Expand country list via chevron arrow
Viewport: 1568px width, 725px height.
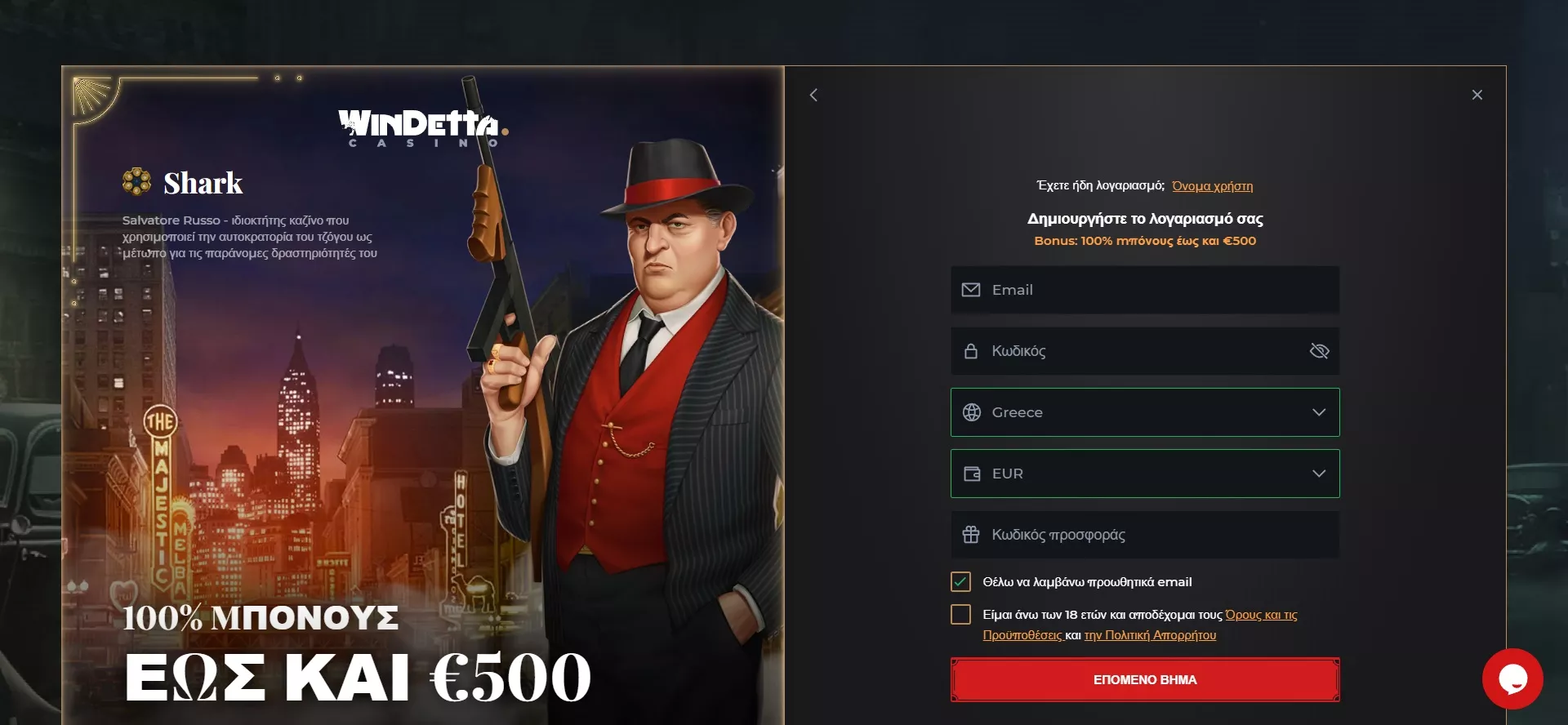click(1318, 412)
